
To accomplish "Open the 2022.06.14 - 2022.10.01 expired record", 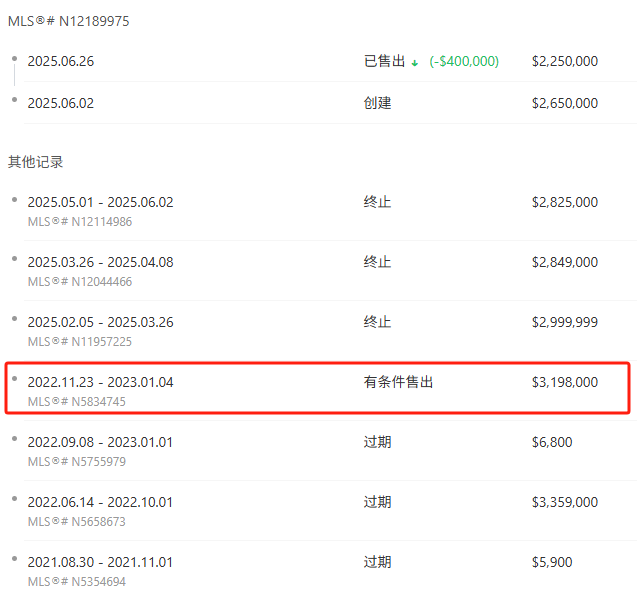I will pos(100,502).
